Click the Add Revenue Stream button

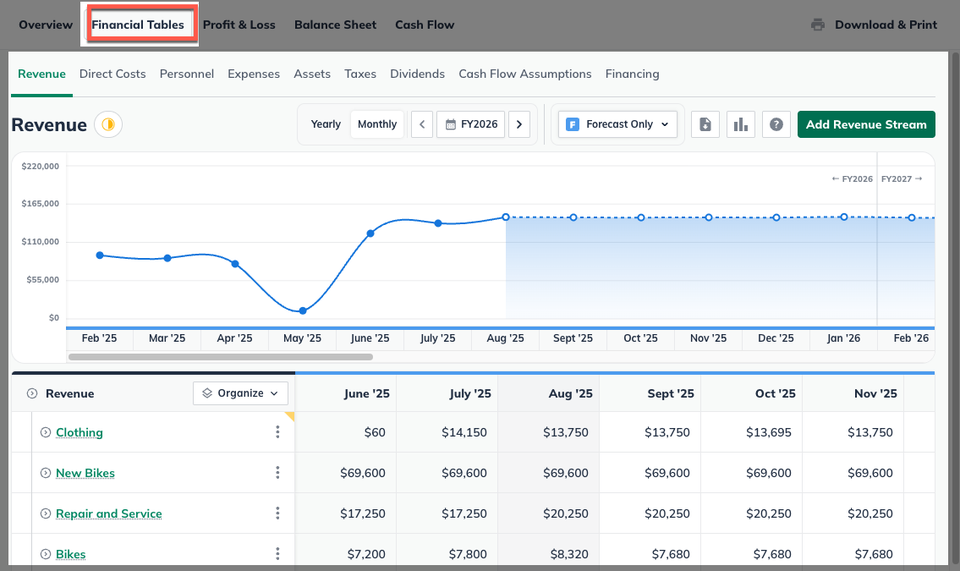point(866,124)
